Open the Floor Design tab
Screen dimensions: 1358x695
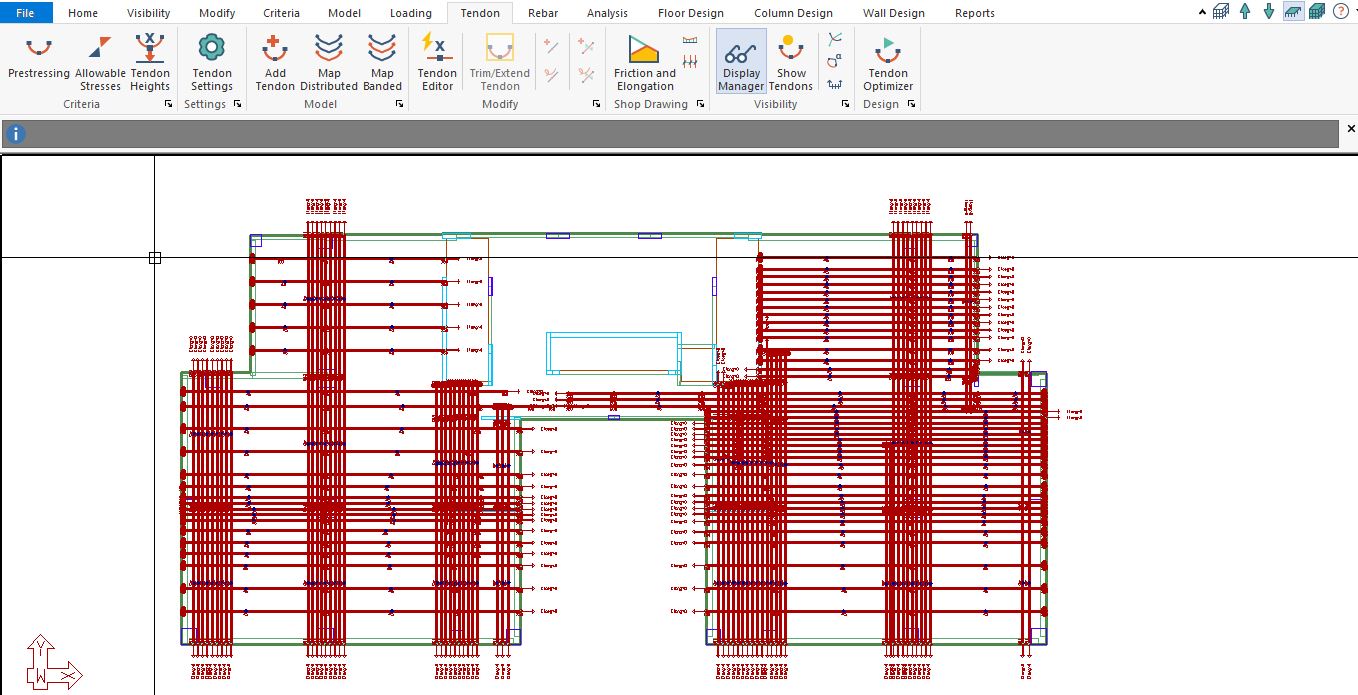click(x=690, y=13)
